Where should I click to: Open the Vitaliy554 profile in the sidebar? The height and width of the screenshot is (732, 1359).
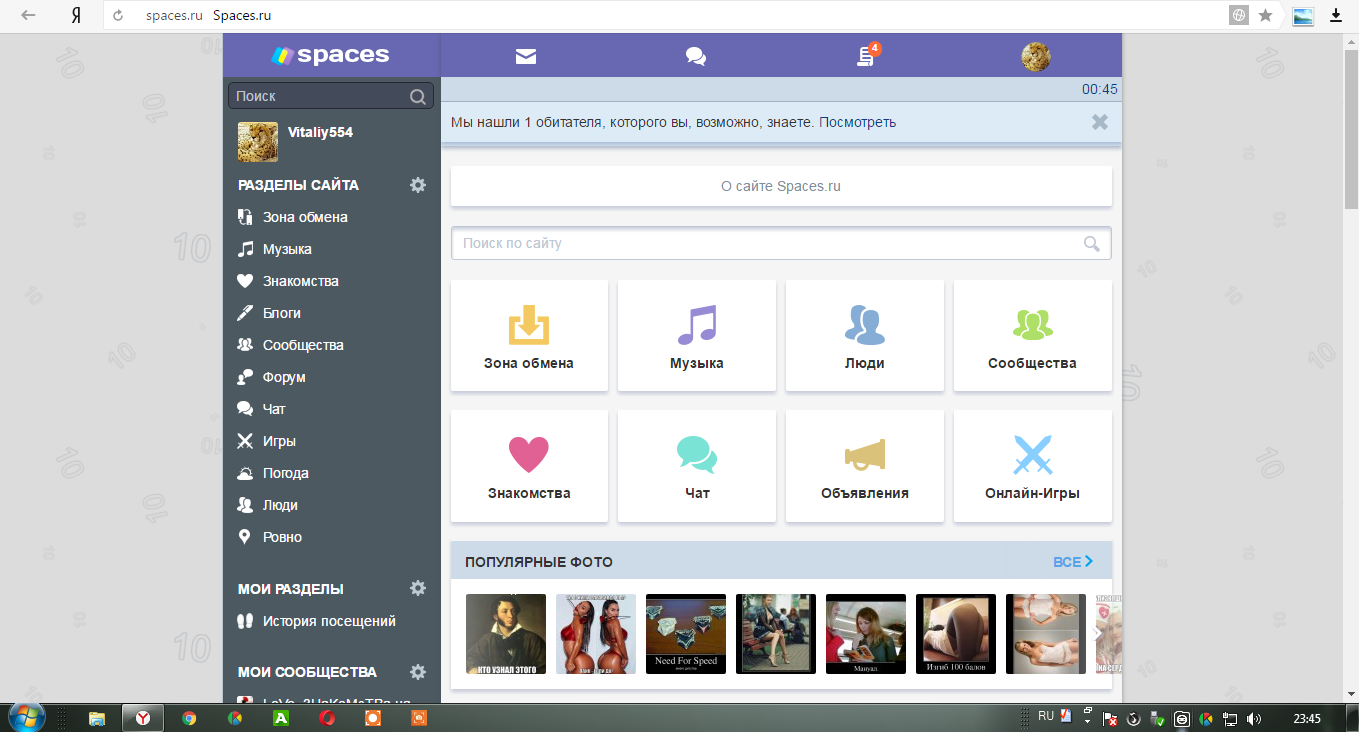coord(320,132)
